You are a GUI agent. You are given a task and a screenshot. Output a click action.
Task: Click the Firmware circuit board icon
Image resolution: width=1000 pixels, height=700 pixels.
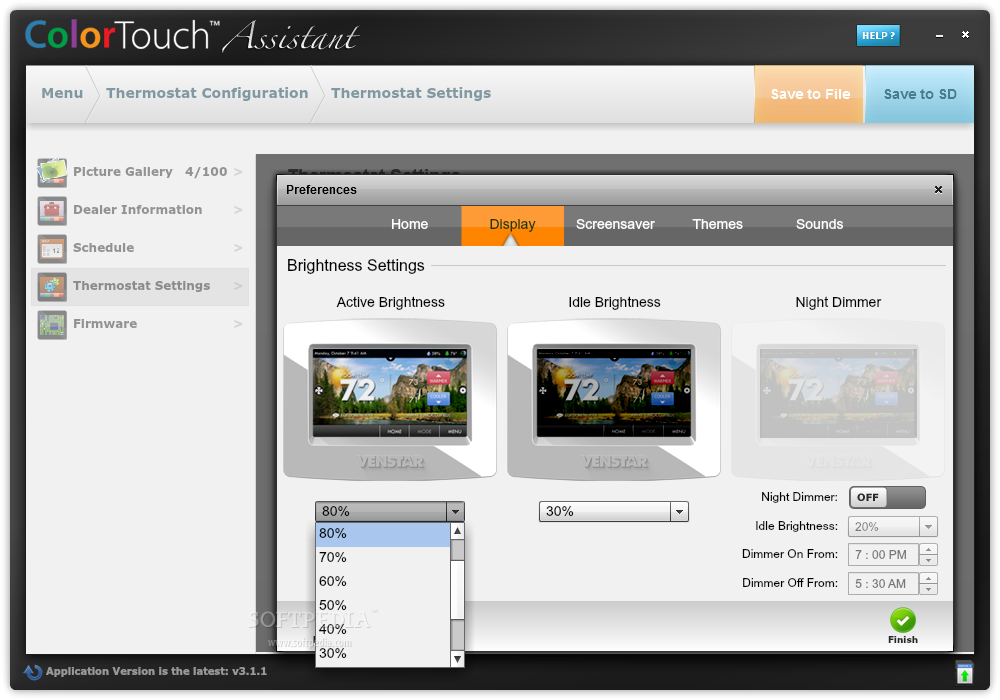click(52, 324)
